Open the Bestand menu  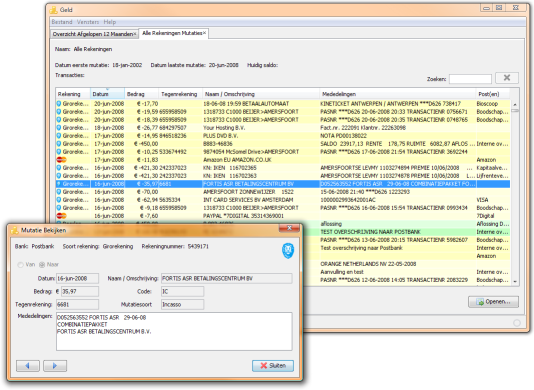click(x=62, y=22)
